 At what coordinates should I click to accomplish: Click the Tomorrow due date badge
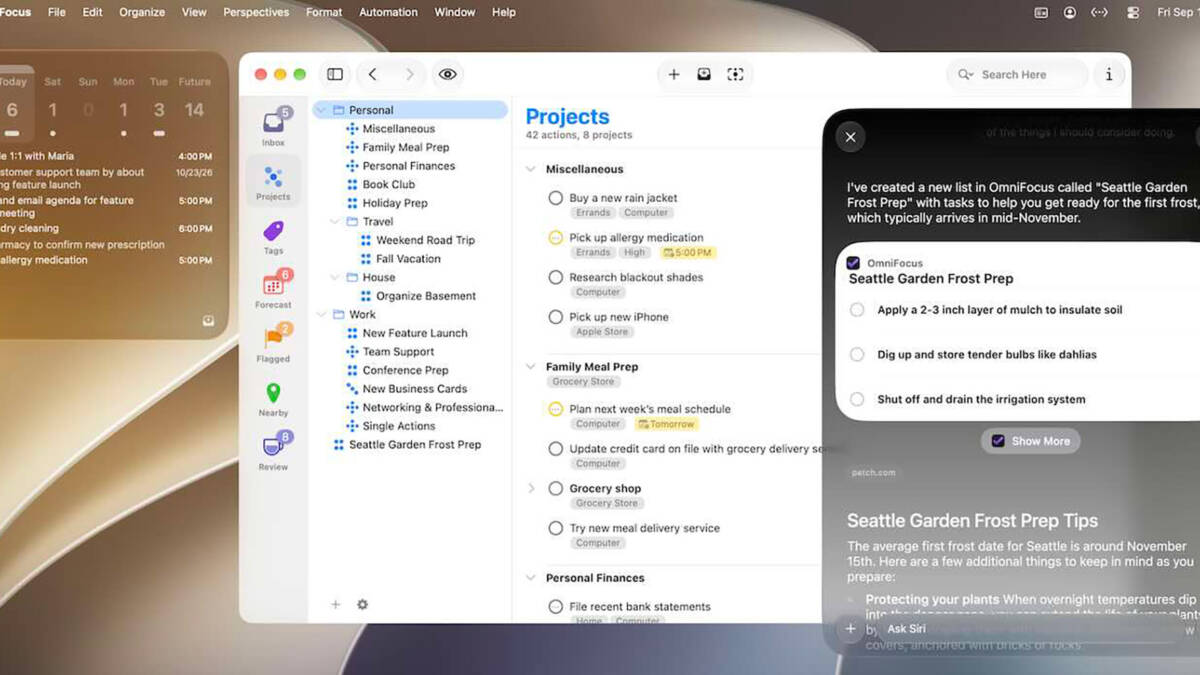[666, 424]
